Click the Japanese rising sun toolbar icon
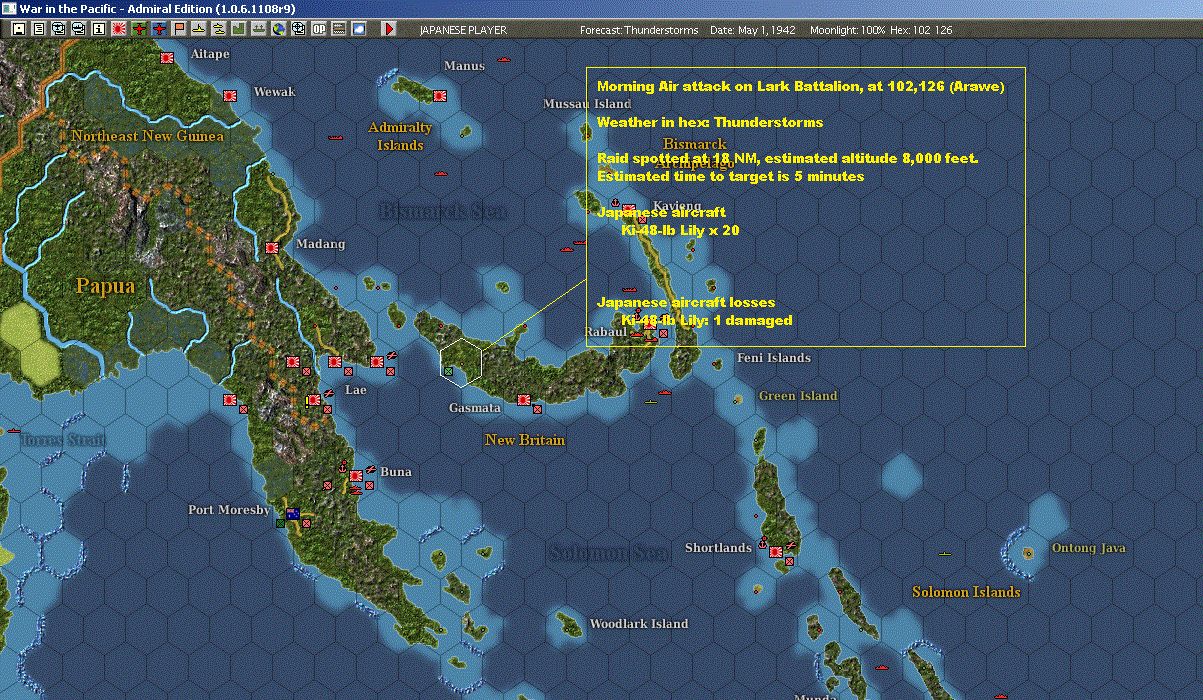This screenshot has width=1203, height=700. [x=118, y=29]
